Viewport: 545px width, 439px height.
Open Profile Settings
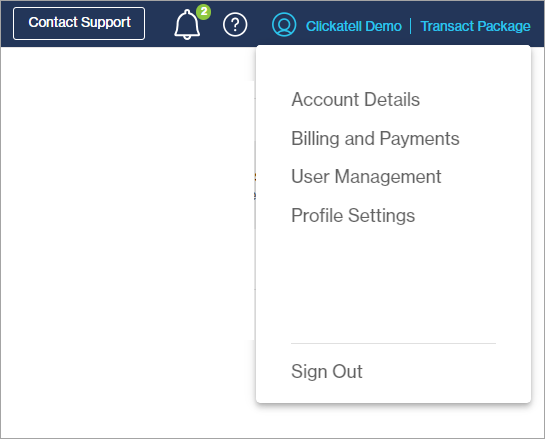tap(353, 216)
